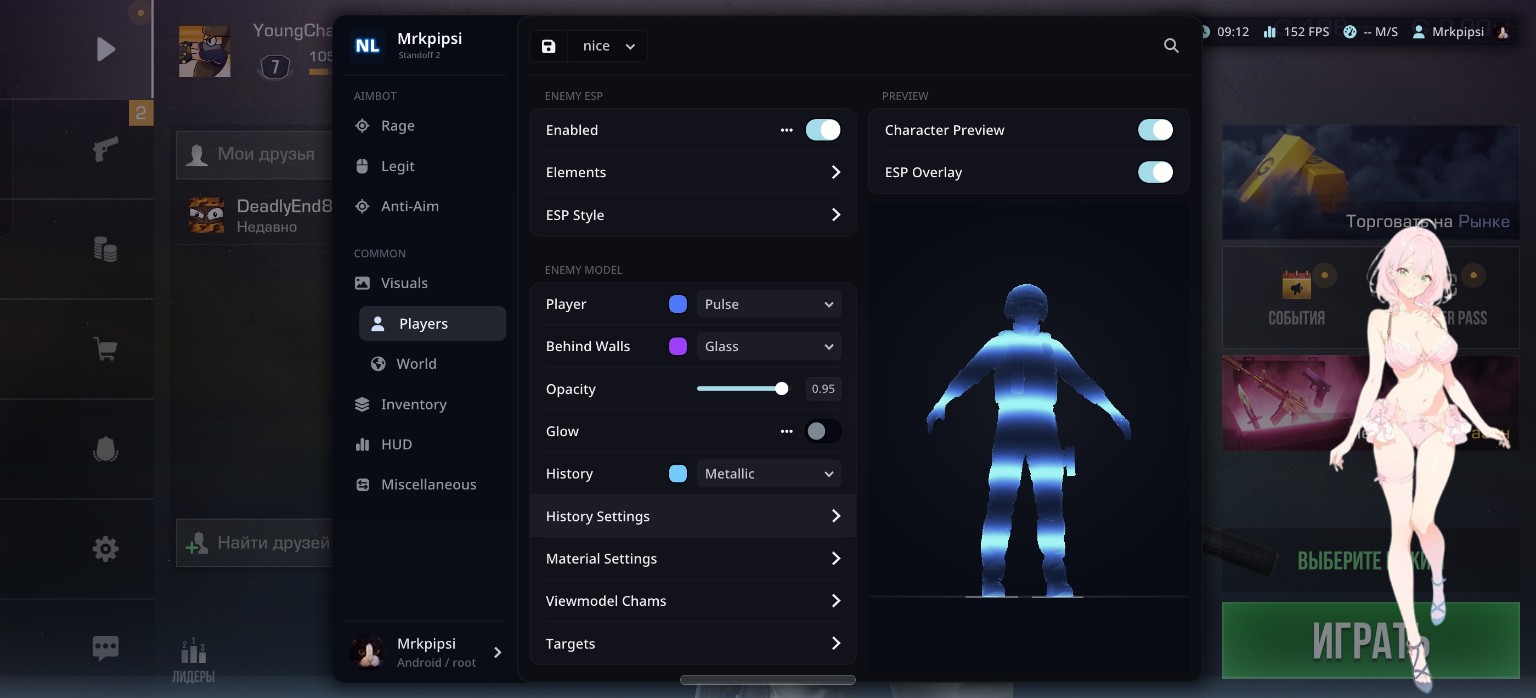The width and height of the screenshot is (1536, 698).
Task: Open the Enabled row three-dots options
Action: 787,130
